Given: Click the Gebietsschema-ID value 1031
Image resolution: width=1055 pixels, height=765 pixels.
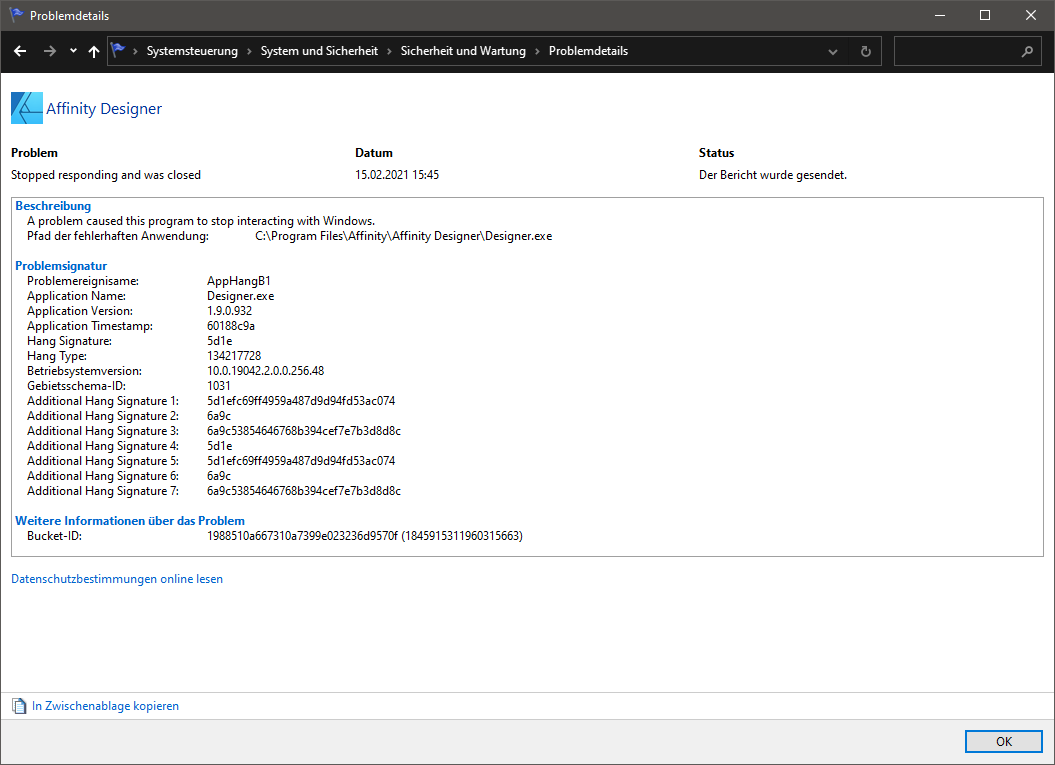Looking at the screenshot, I should 219,386.
